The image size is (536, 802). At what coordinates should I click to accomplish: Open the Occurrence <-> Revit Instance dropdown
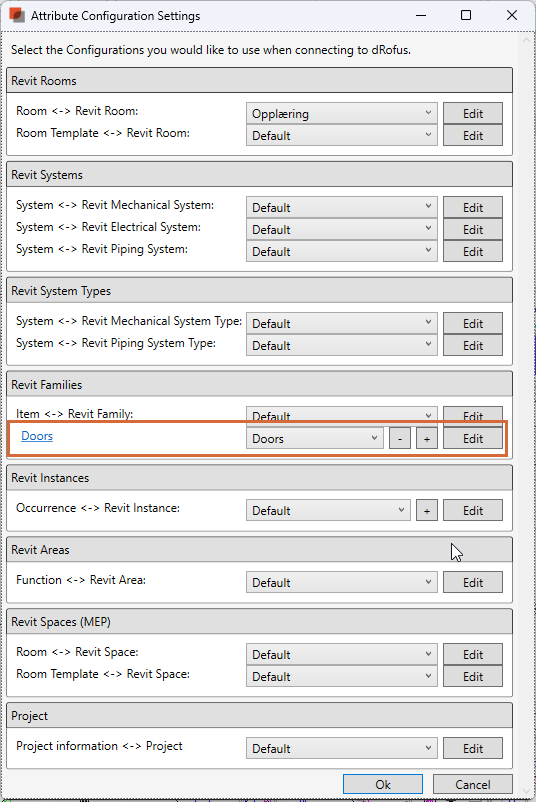328,510
